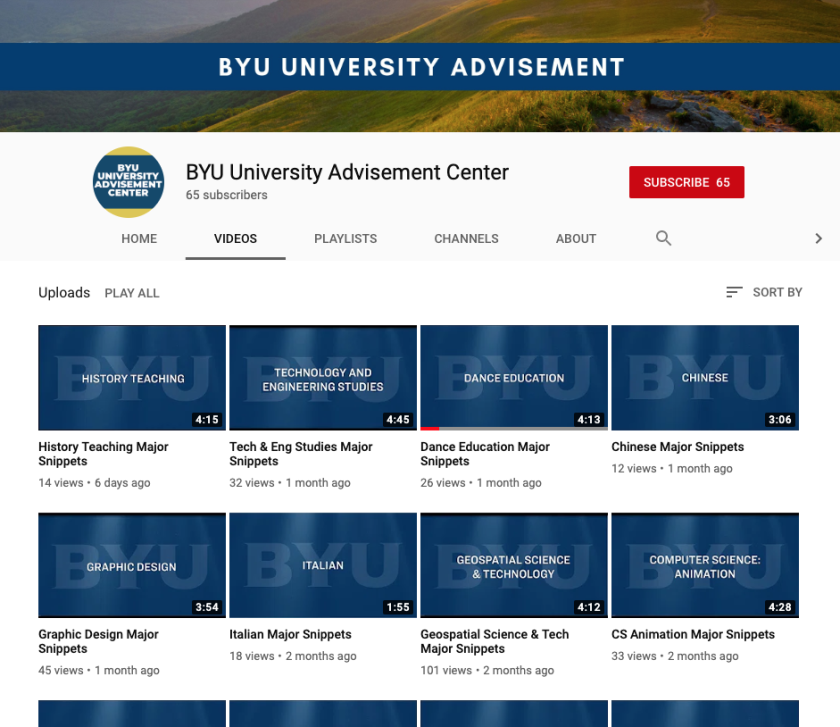Screen dimensions: 840x727
Task: Click the right chevron arrow next to tabs
Action: pos(818,238)
